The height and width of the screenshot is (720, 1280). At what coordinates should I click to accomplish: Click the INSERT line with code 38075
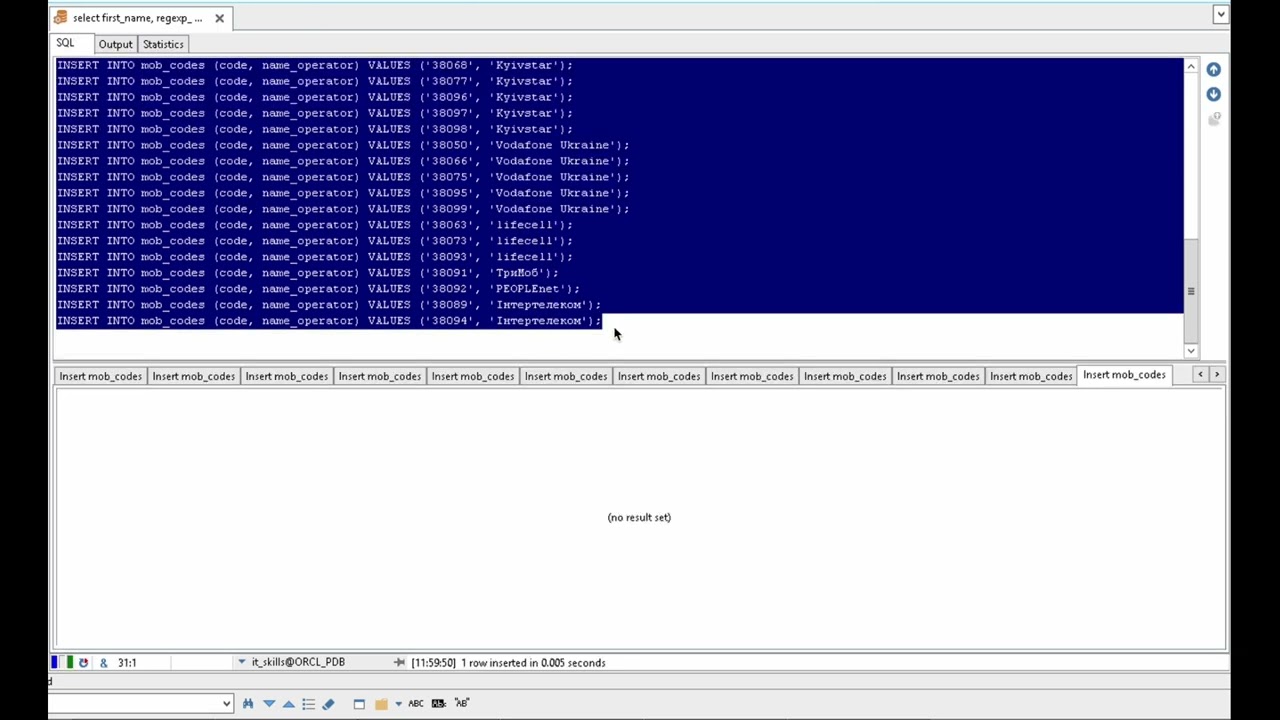pos(343,177)
